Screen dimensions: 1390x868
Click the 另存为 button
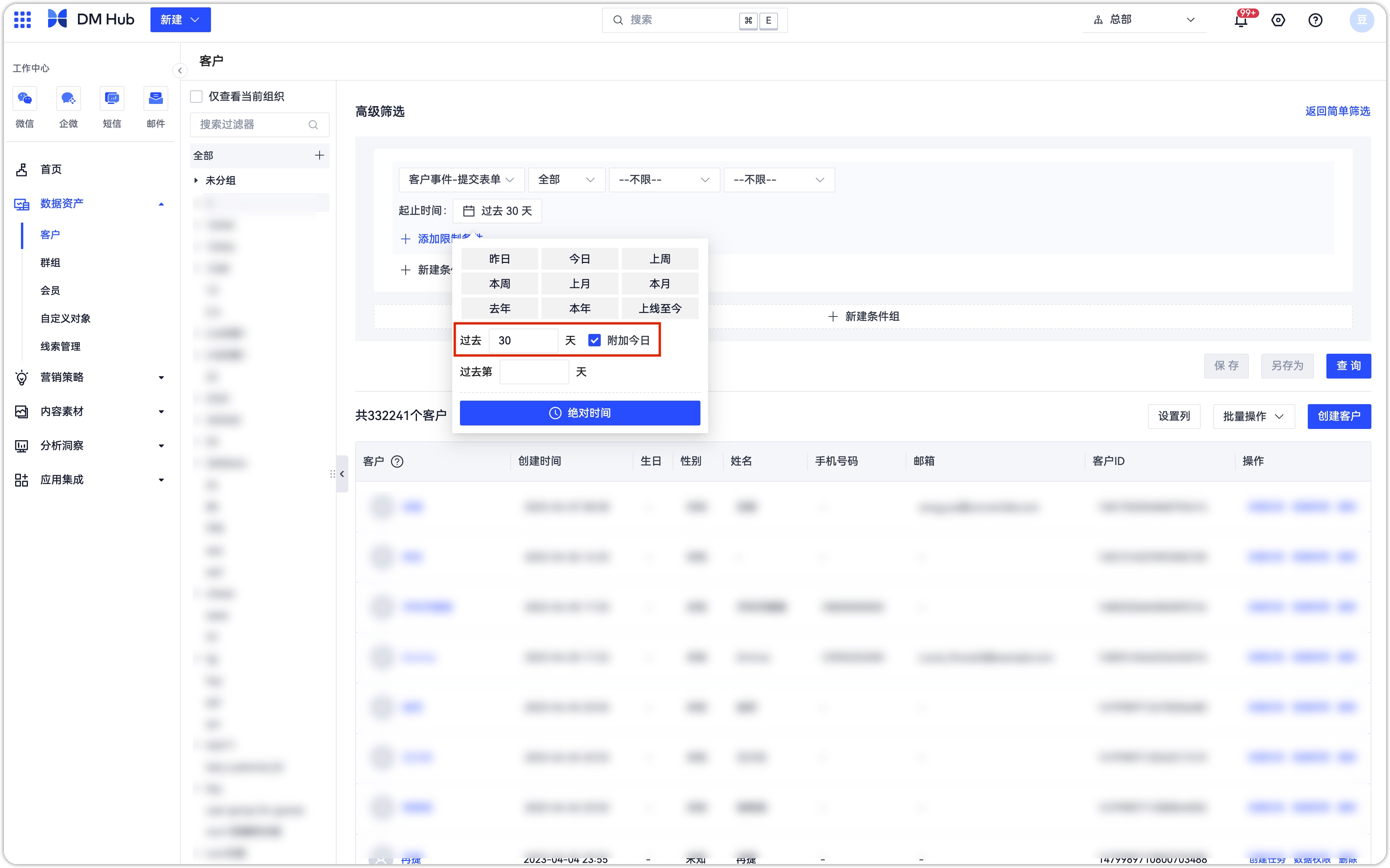pos(1287,366)
